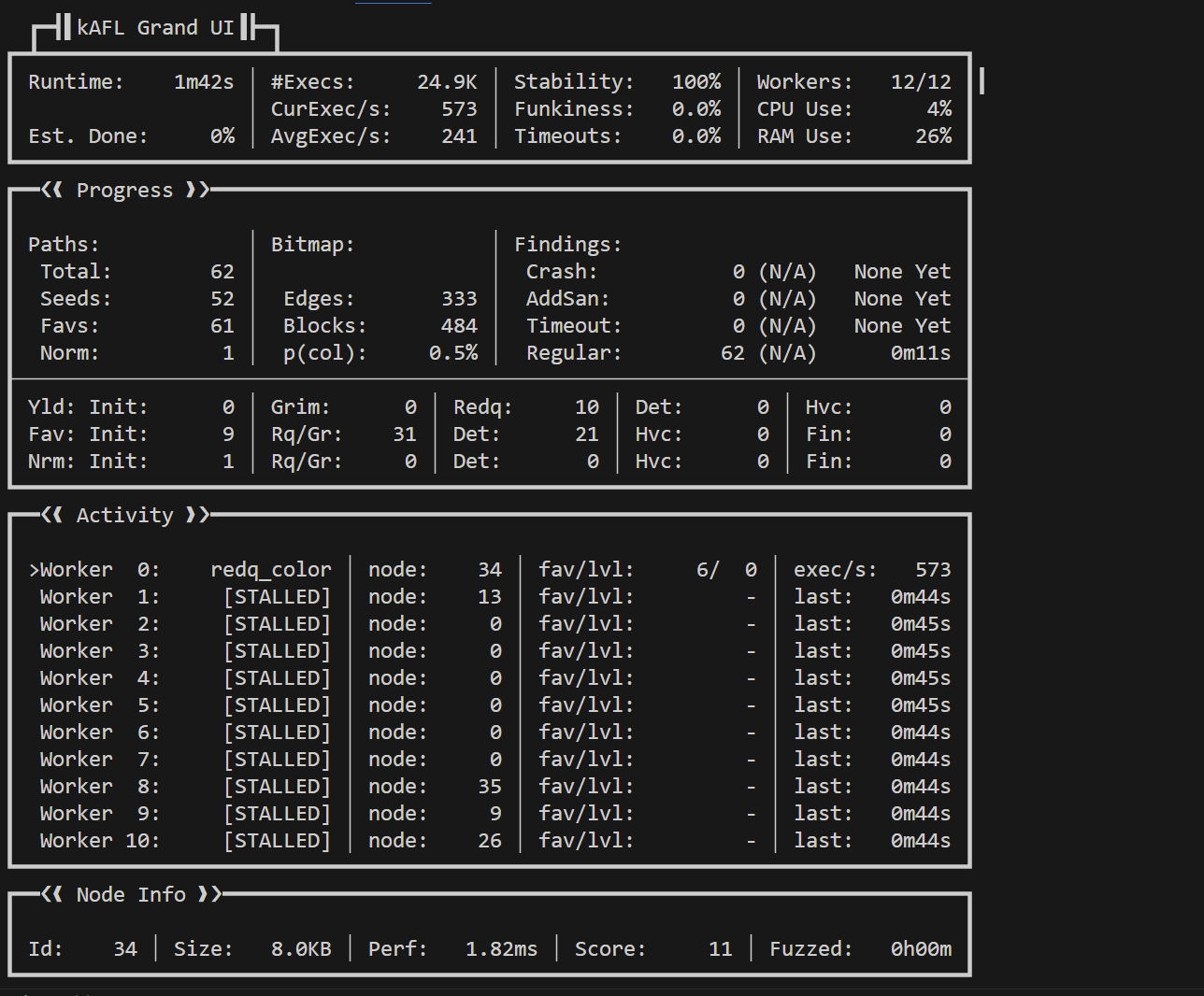Select the Edges count 333

(x=459, y=299)
